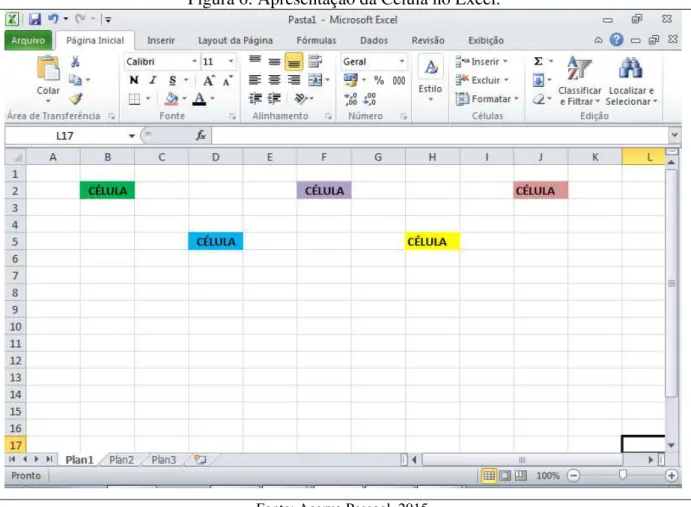Align text to top

255,61
